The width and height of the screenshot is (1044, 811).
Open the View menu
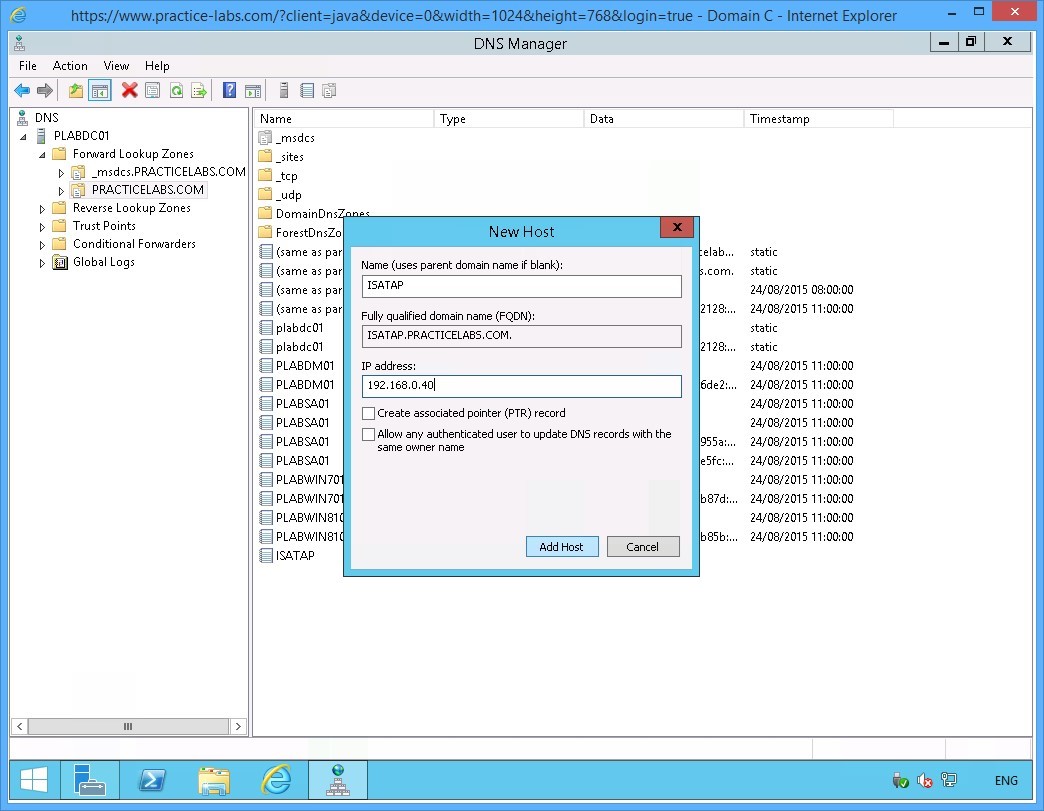[x=116, y=66]
